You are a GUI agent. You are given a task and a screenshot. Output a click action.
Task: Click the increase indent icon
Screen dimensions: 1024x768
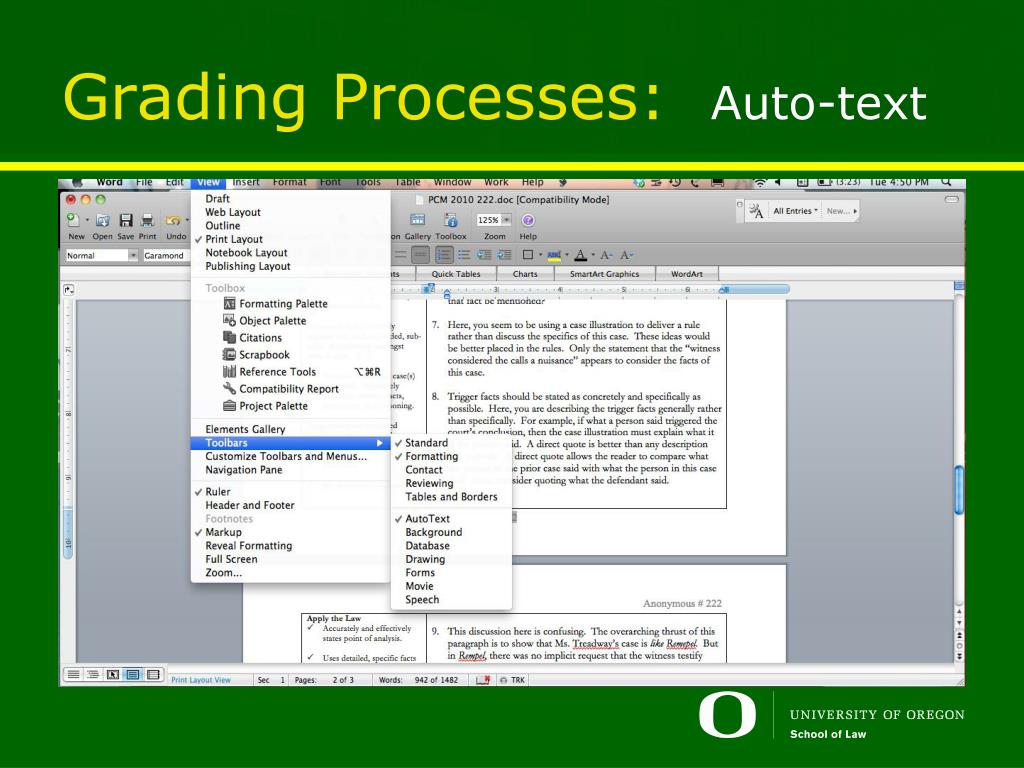click(503, 255)
